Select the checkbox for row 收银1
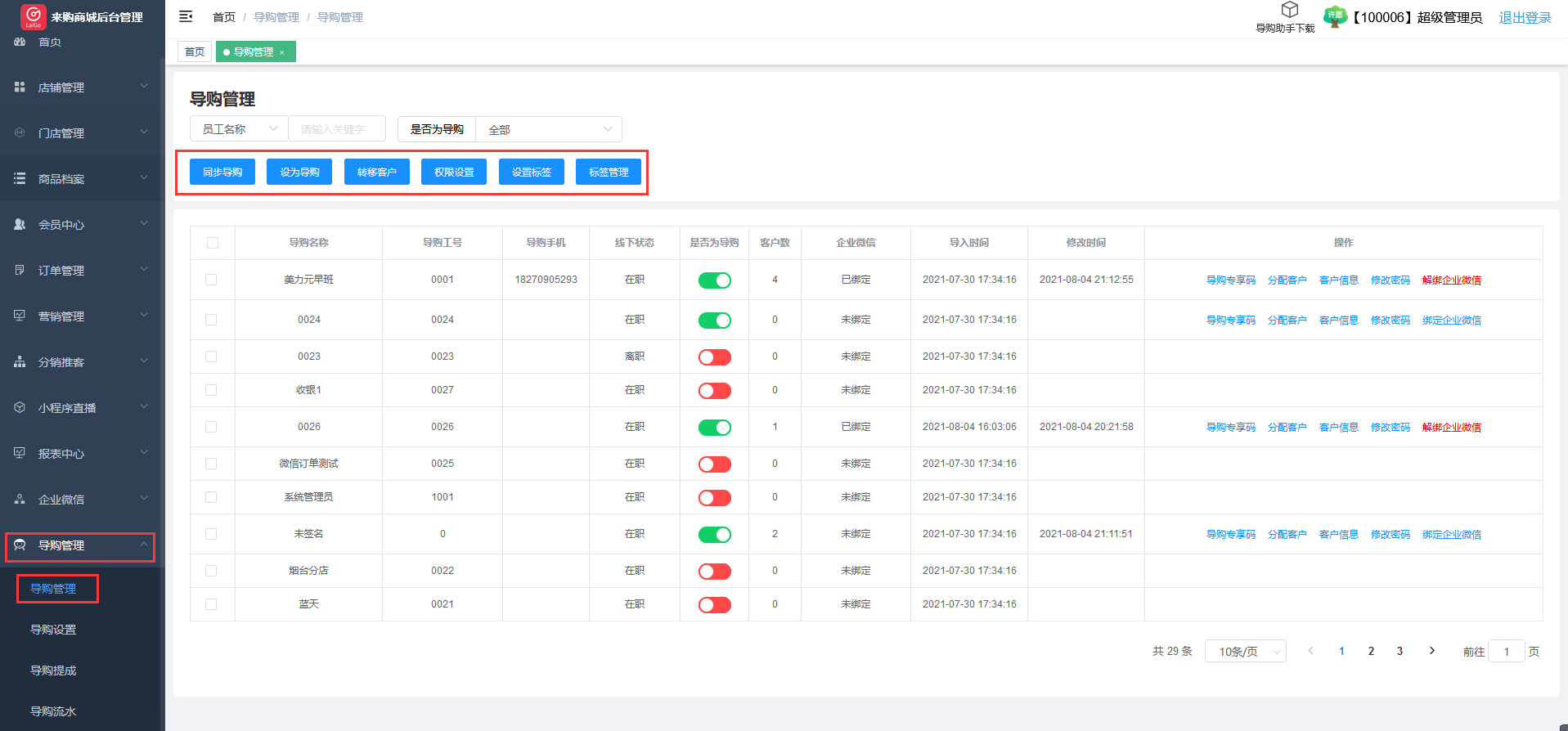Viewport: 1568px width, 731px height. coord(211,390)
